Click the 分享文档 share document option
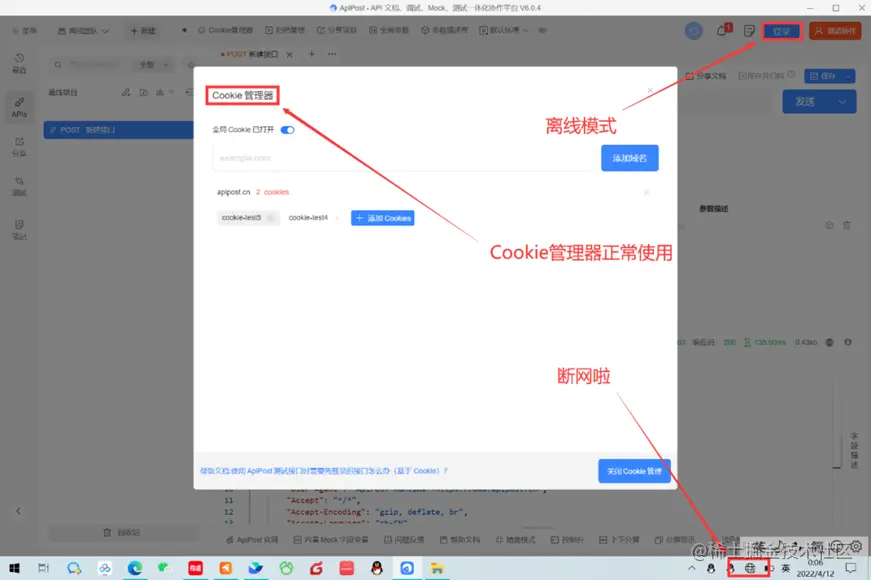Screen dimensions: 871x580 (x=706, y=76)
